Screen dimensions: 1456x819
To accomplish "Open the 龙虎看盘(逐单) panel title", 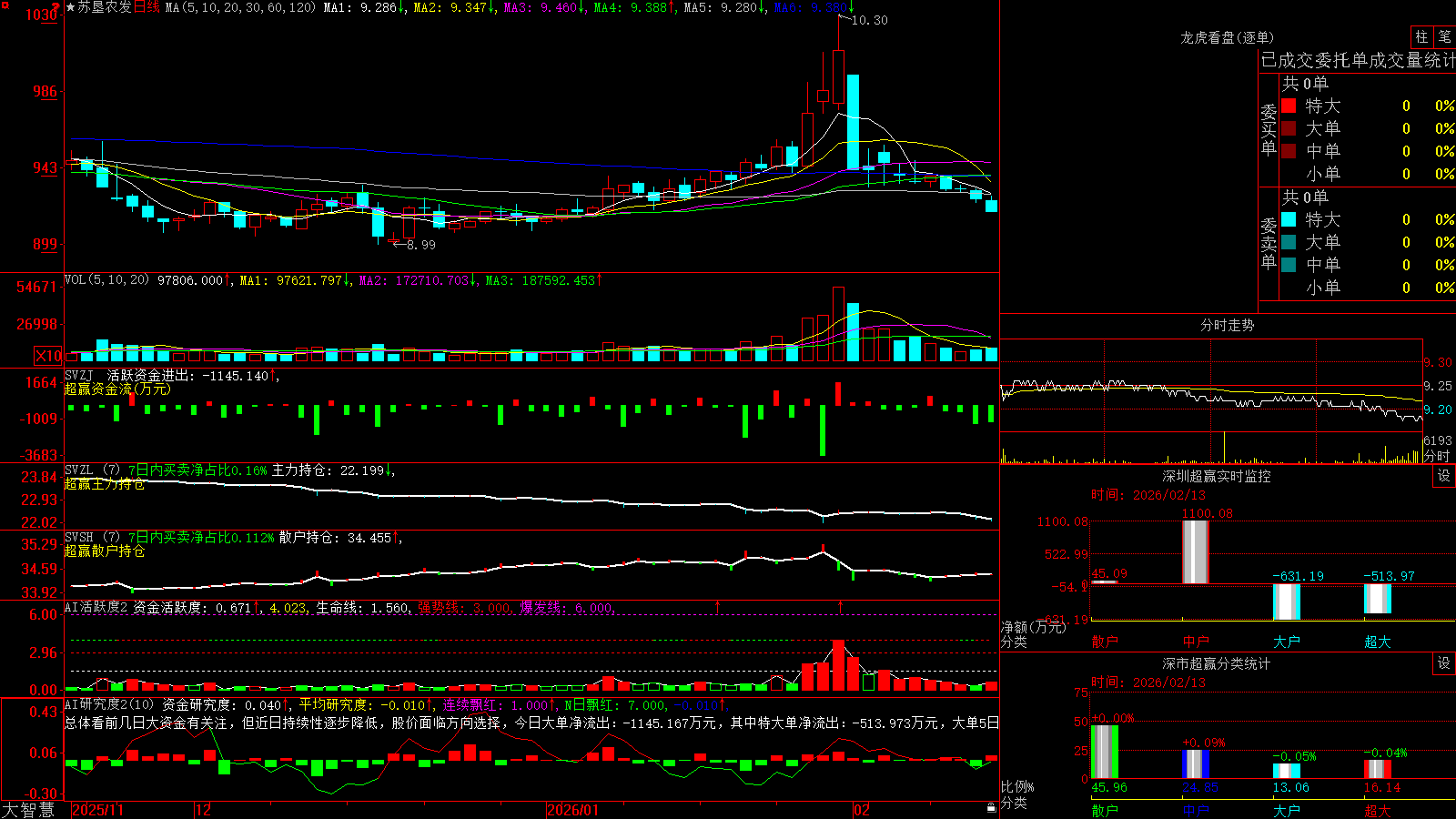I will click(1227, 37).
